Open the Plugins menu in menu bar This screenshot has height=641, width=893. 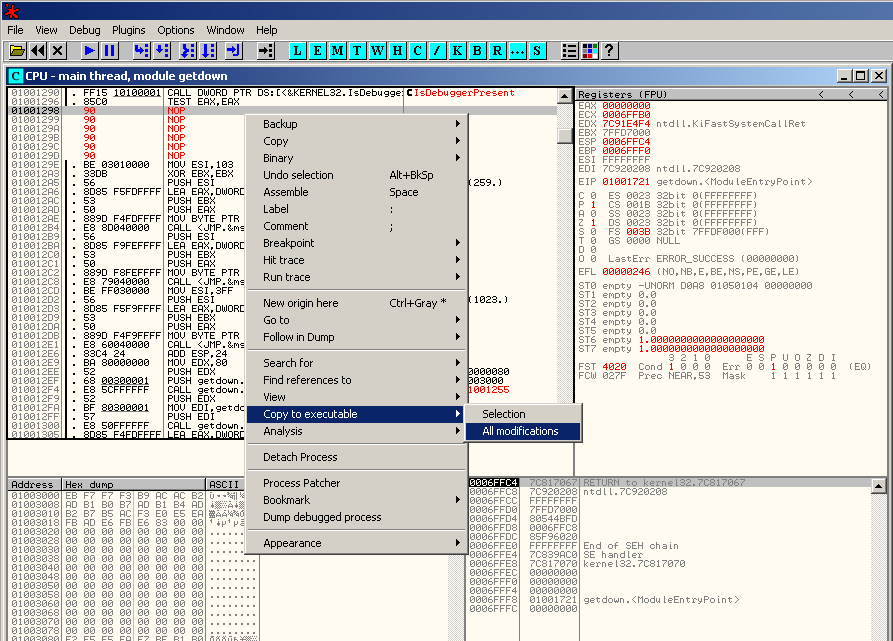[x=129, y=30]
